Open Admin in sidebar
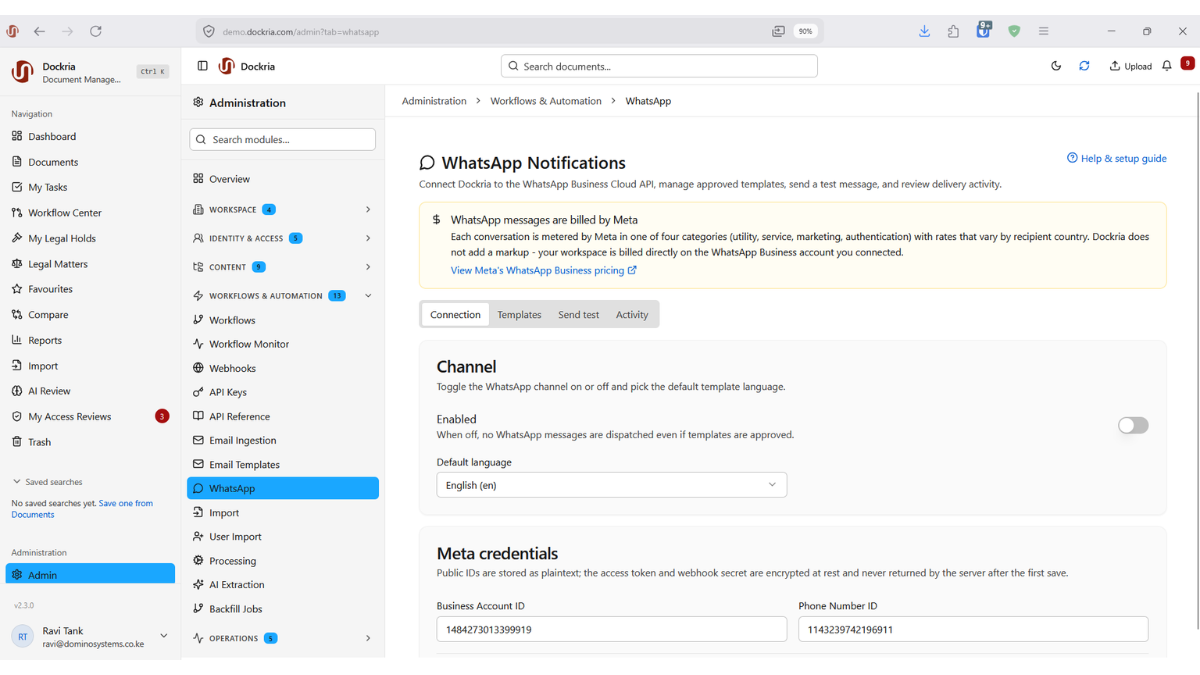1200x675 pixels. click(90, 575)
